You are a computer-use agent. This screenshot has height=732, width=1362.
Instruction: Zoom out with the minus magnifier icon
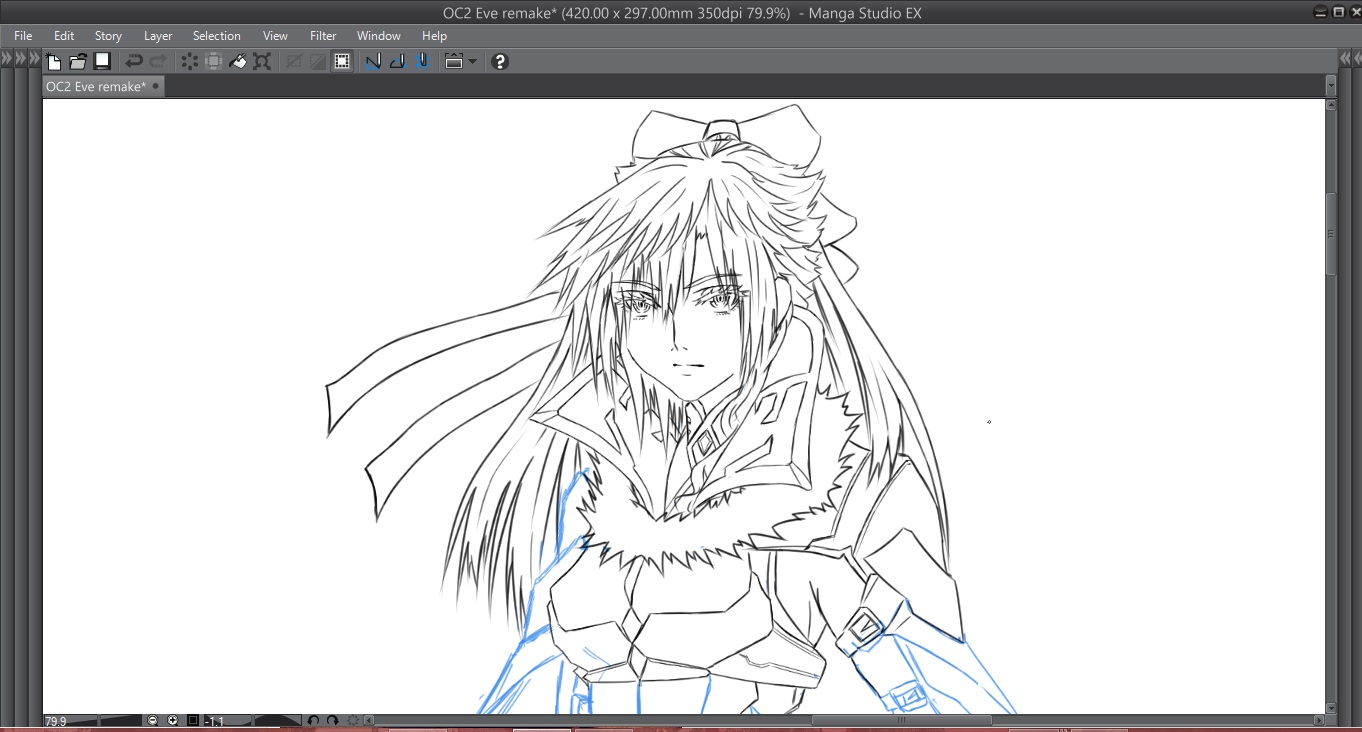point(153,720)
